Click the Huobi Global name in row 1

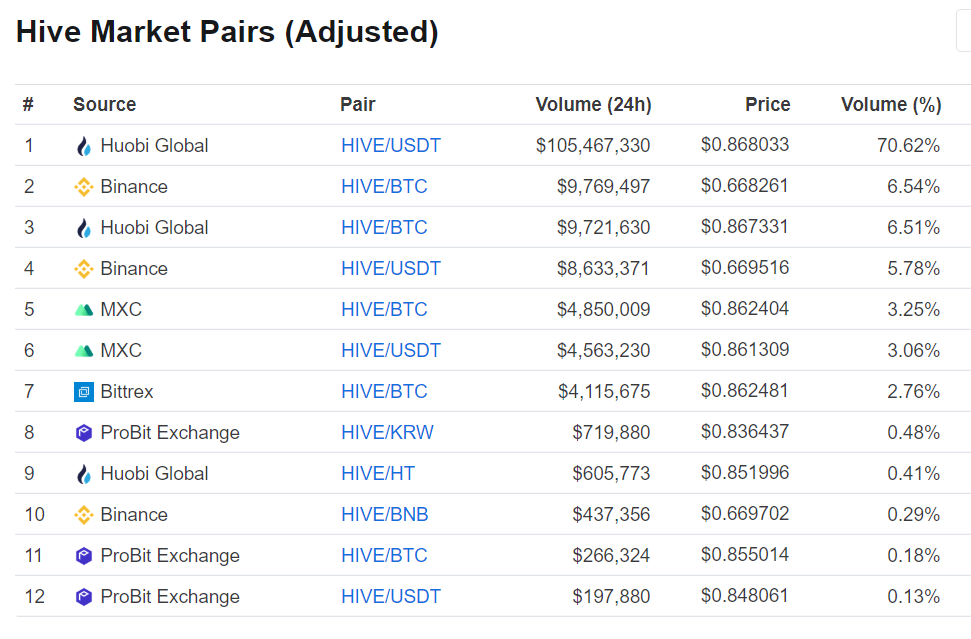(154, 146)
